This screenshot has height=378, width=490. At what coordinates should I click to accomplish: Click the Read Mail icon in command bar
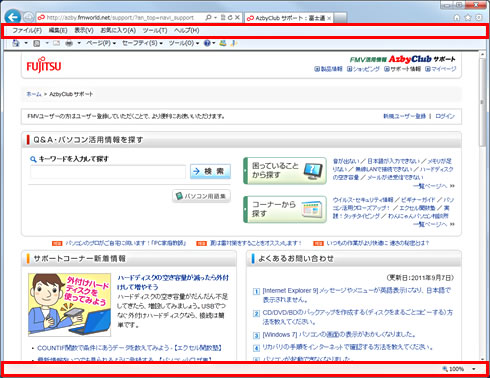coord(56,43)
